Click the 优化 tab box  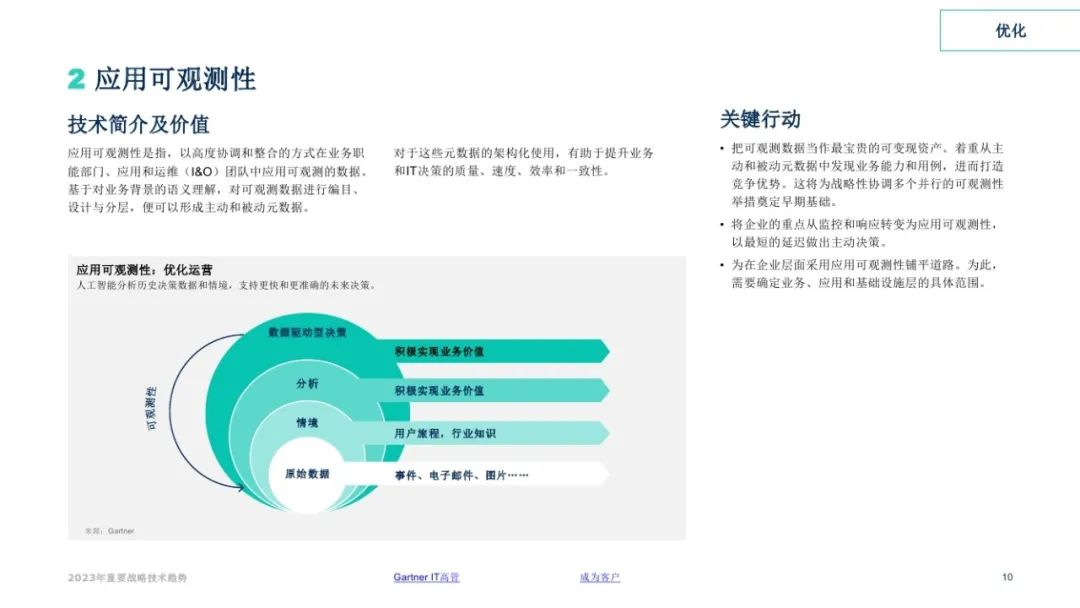click(1010, 31)
